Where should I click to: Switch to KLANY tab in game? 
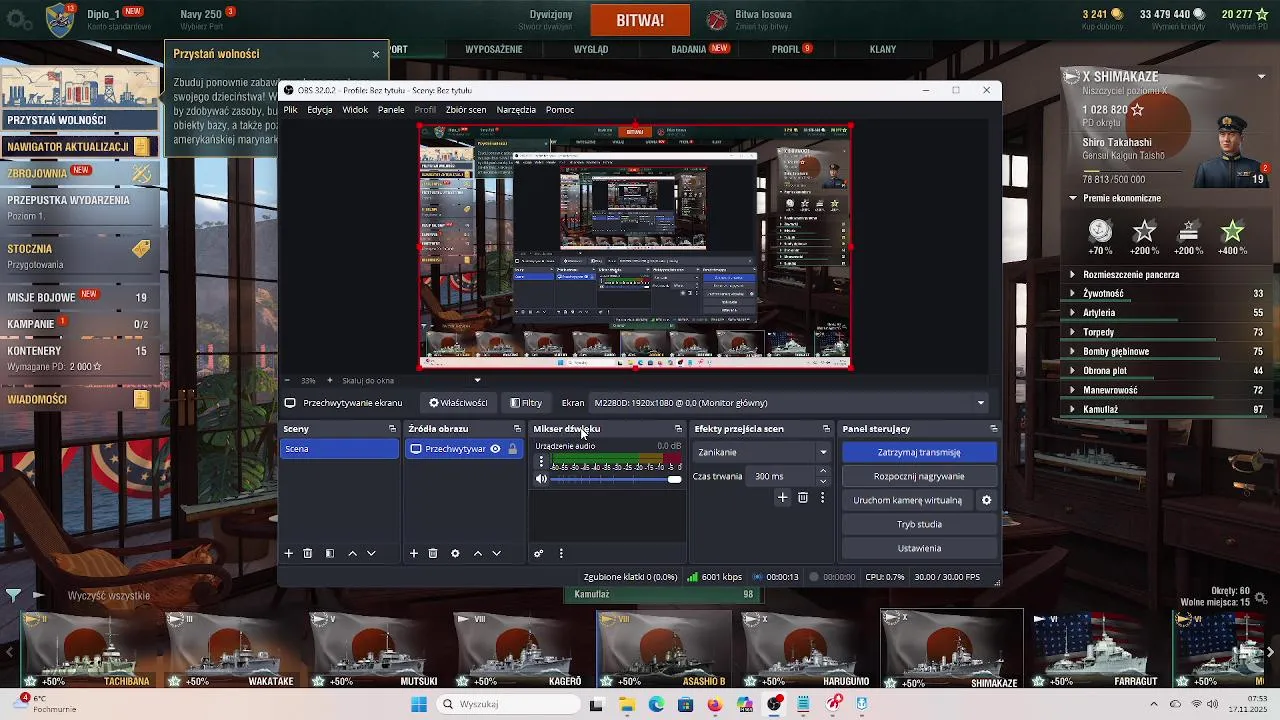pos(883,49)
